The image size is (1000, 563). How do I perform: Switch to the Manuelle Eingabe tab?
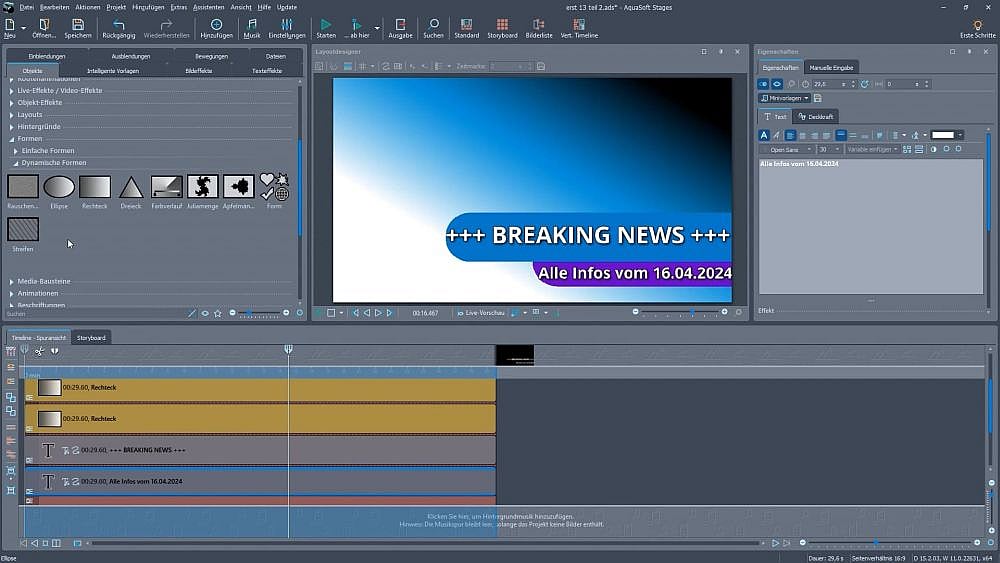coord(832,67)
